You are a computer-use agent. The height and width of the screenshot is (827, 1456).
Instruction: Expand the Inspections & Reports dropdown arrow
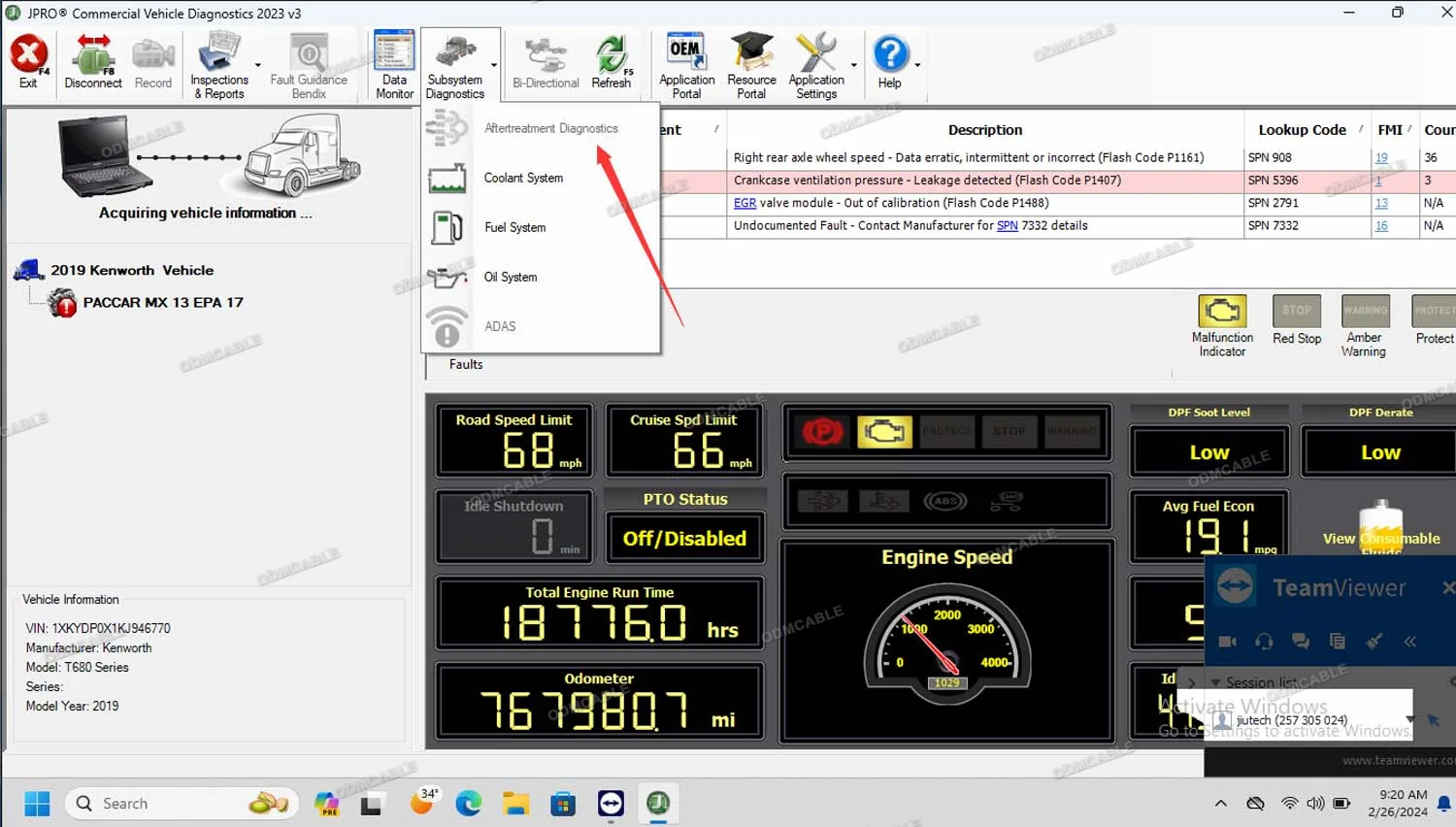click(258, 66)
